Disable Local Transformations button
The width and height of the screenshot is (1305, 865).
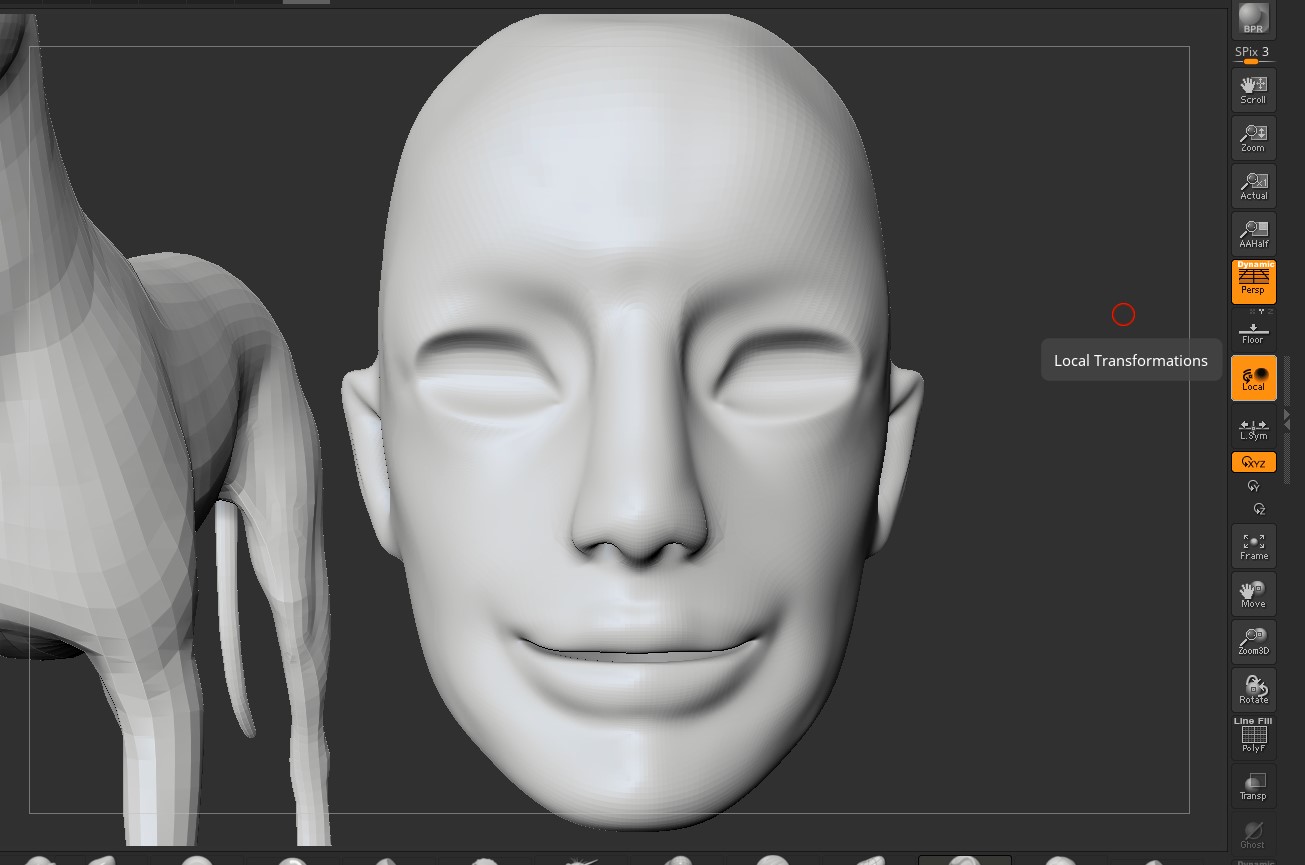[x=1253, y=378]
